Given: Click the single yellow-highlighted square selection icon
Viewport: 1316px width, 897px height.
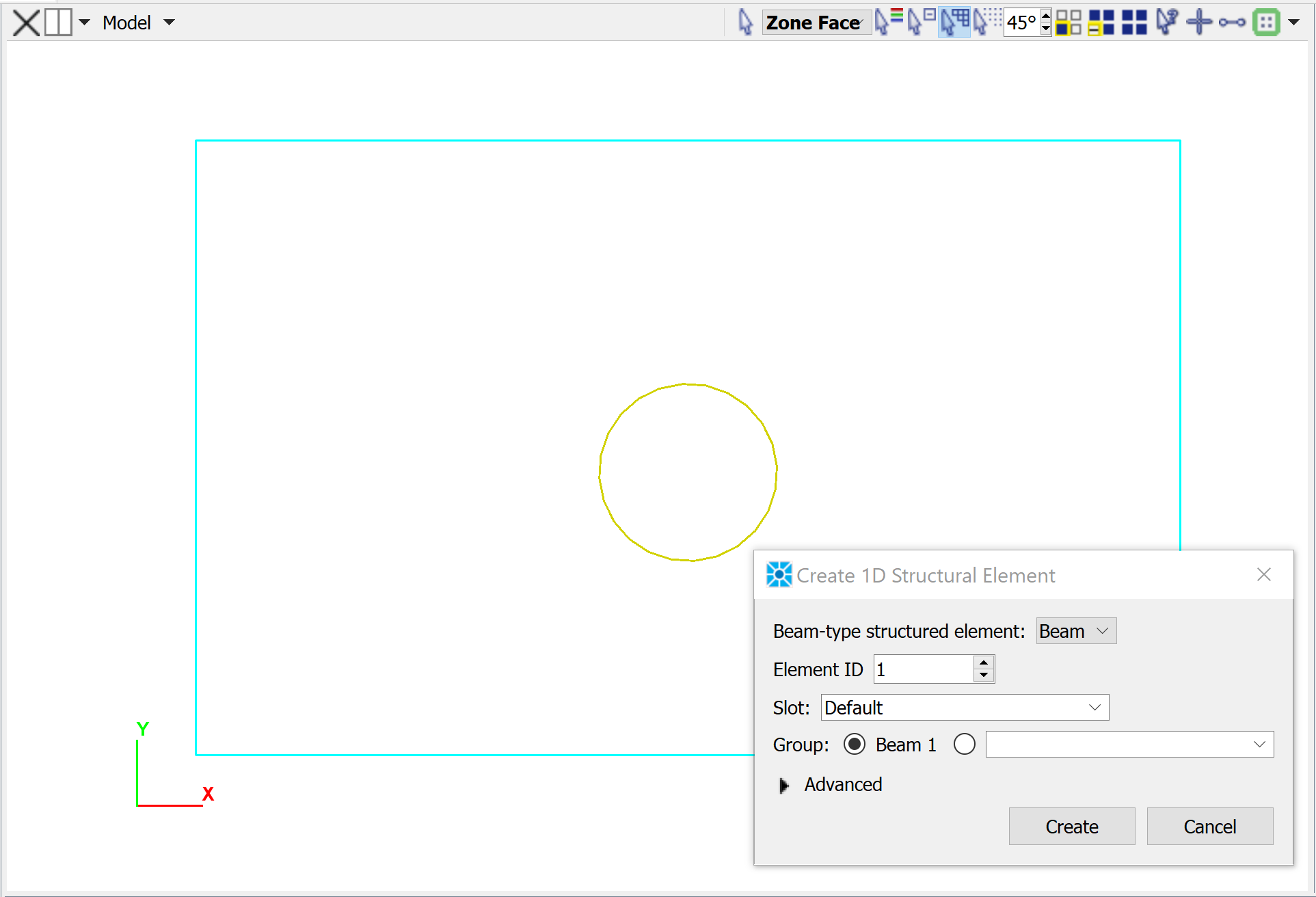Looking at the screenshot, I should point(1068,23).
